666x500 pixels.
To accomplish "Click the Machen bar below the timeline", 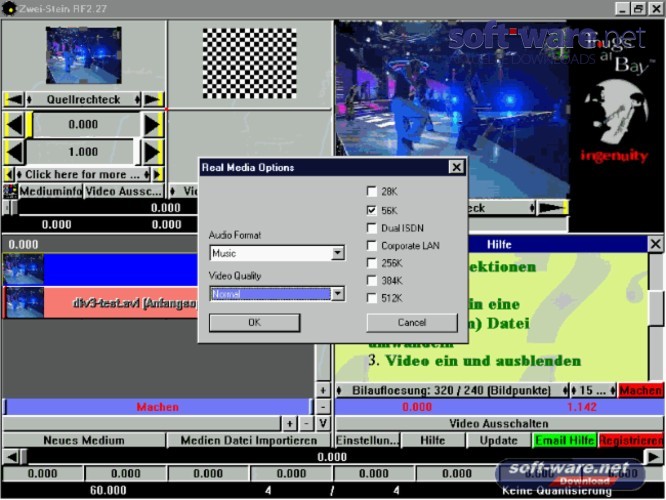I will [158, 407].
